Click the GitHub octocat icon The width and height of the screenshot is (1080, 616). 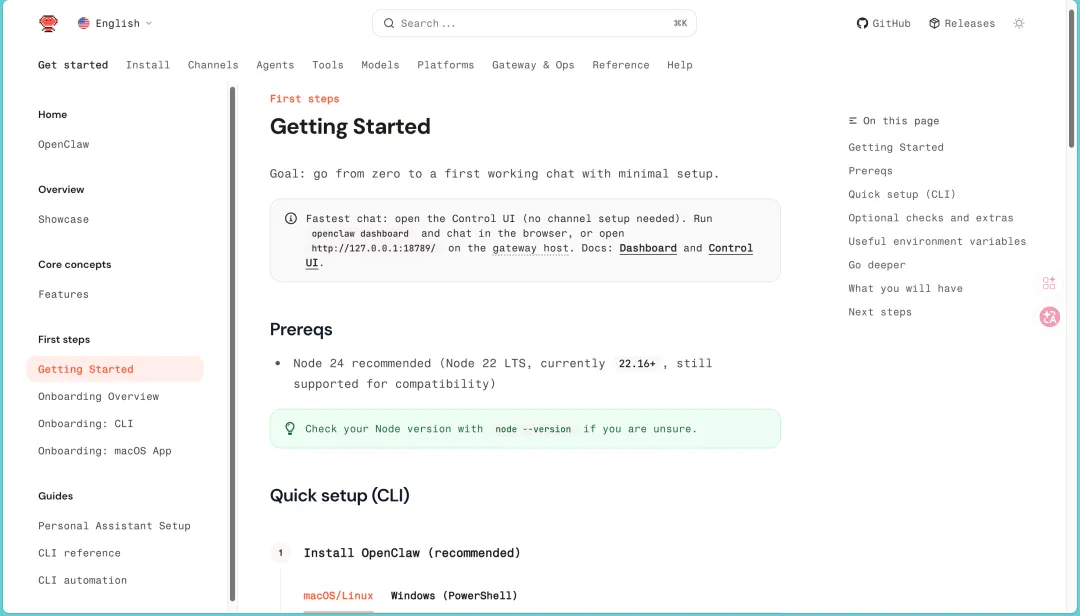(862, 23)
